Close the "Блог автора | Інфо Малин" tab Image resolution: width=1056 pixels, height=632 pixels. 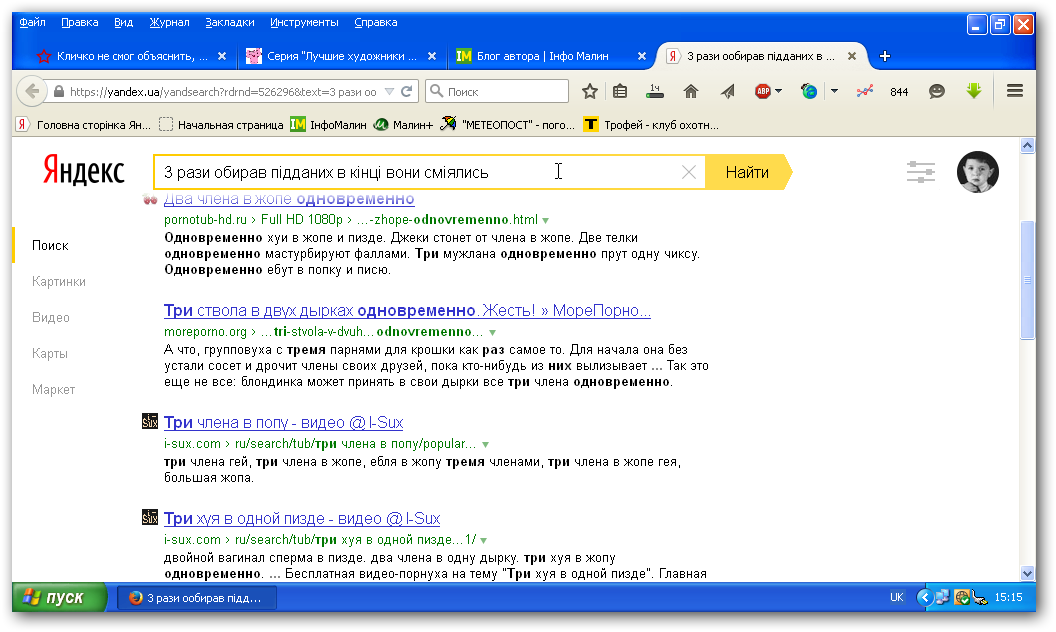pyautogui.click(x=642, y=56)
